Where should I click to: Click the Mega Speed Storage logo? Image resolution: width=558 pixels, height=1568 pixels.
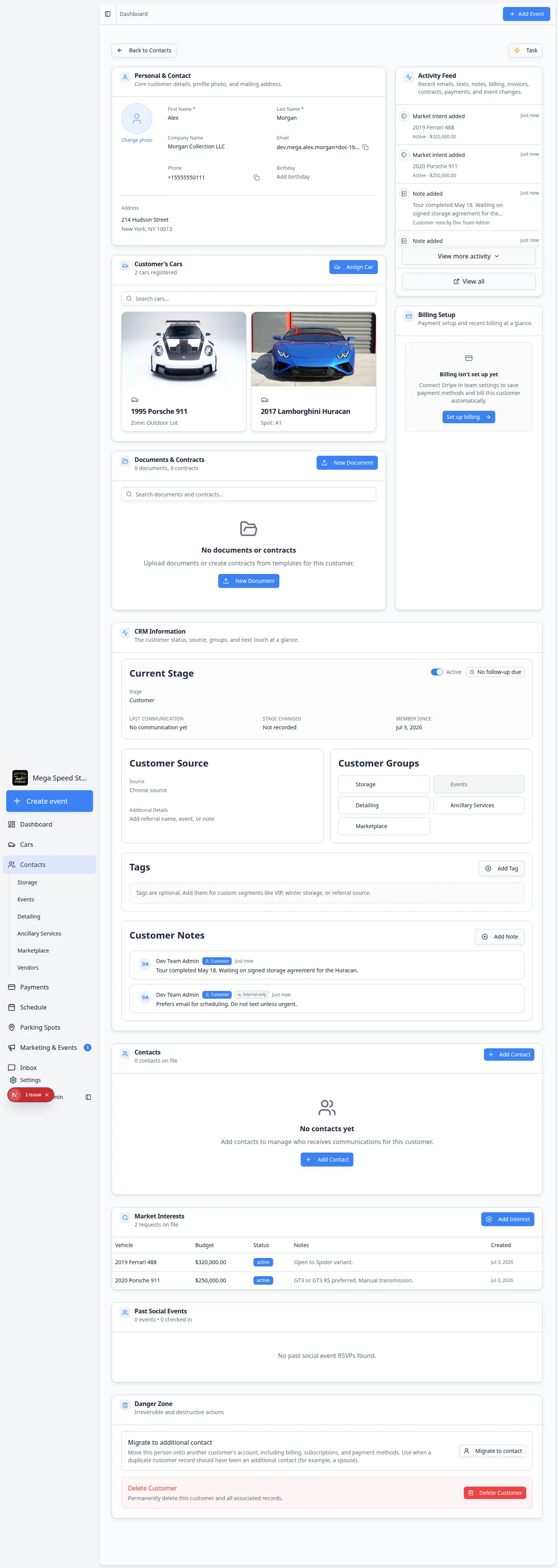pos(20,777)
